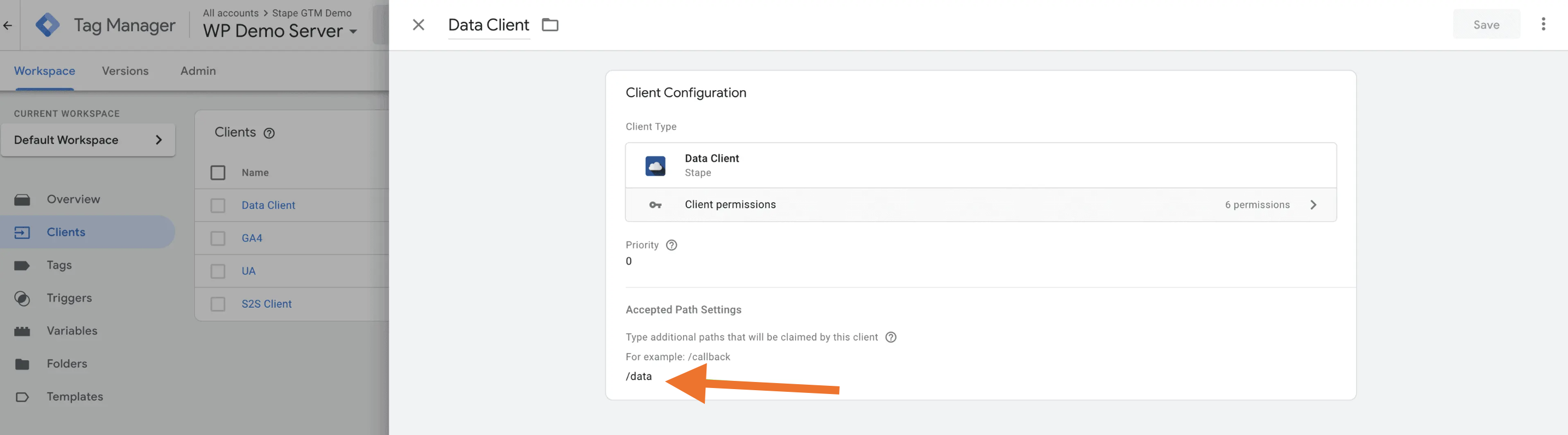1568x435 pixels.
Task: Click the Triggers sidebar icon
Action: click(x=22, y=298)
